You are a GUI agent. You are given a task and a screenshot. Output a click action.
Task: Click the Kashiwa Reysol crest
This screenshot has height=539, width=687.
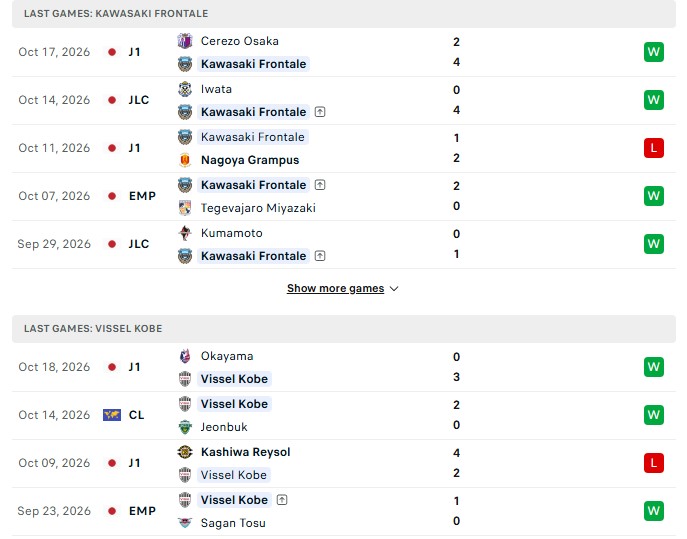185,452
